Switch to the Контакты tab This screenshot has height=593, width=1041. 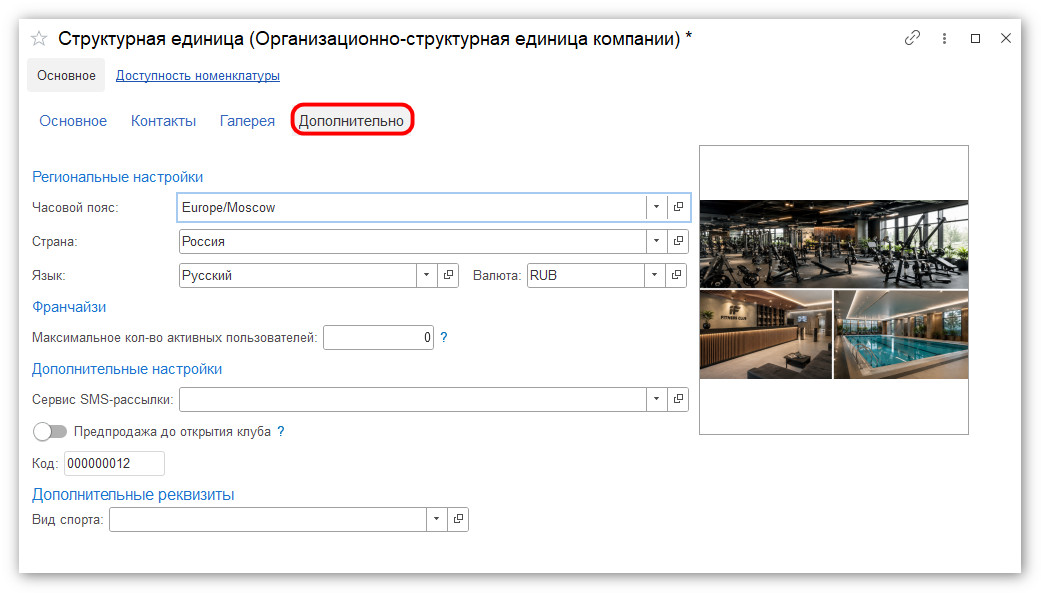[x=163, y=121]
